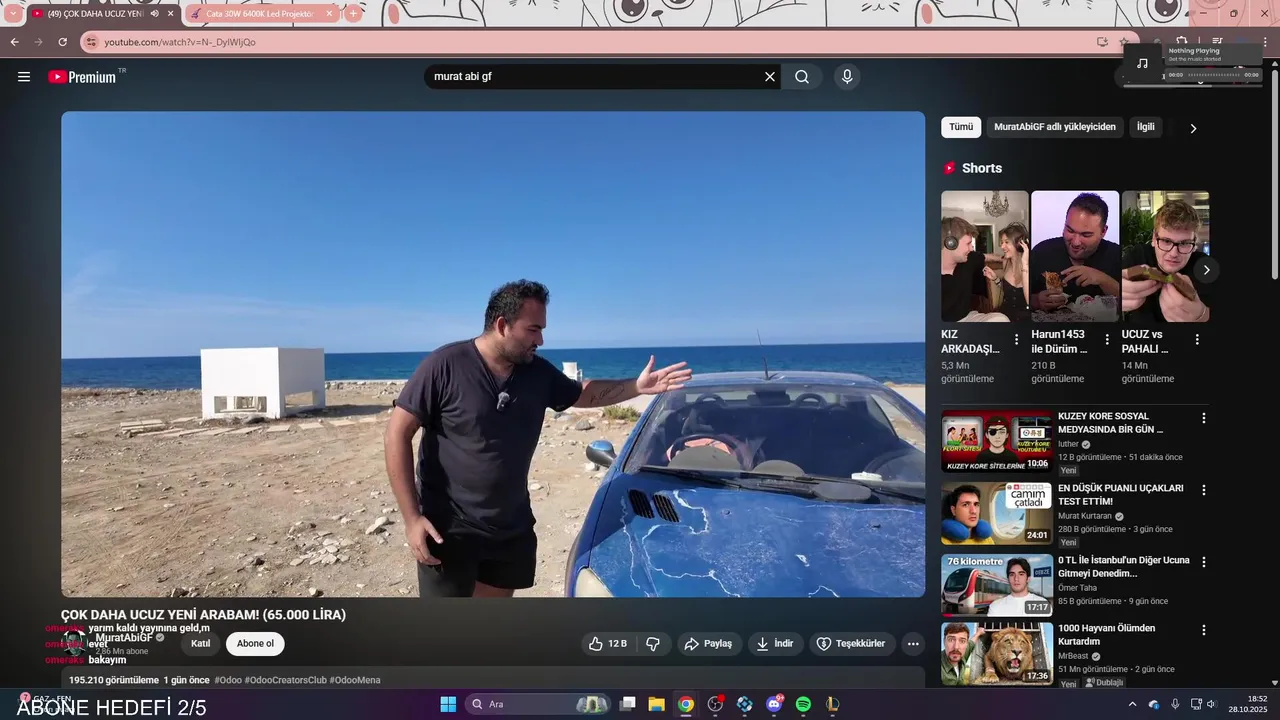Open tab search dropdown arrow
The width and height of the screenshot is (1280, 720).
point(12,14)
